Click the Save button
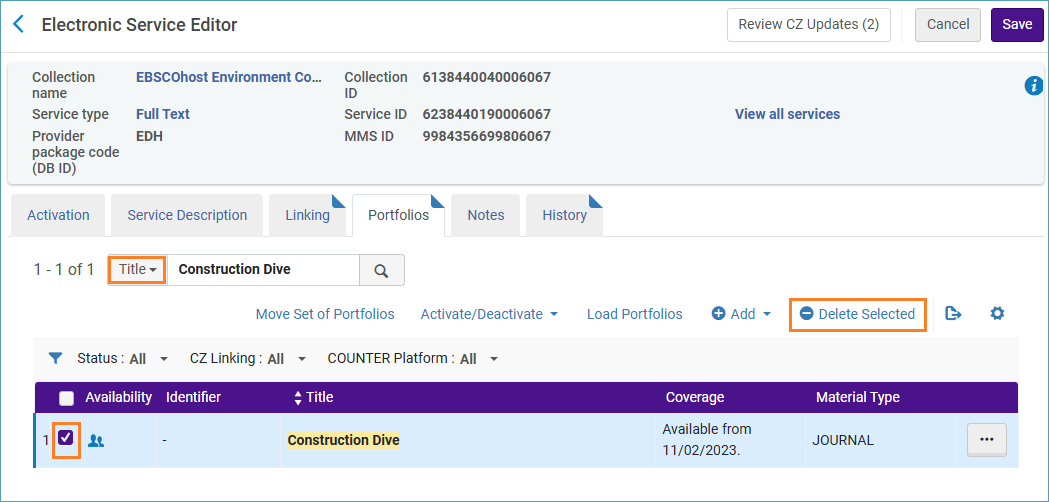1049x502 pixels. coord(1016,24)
